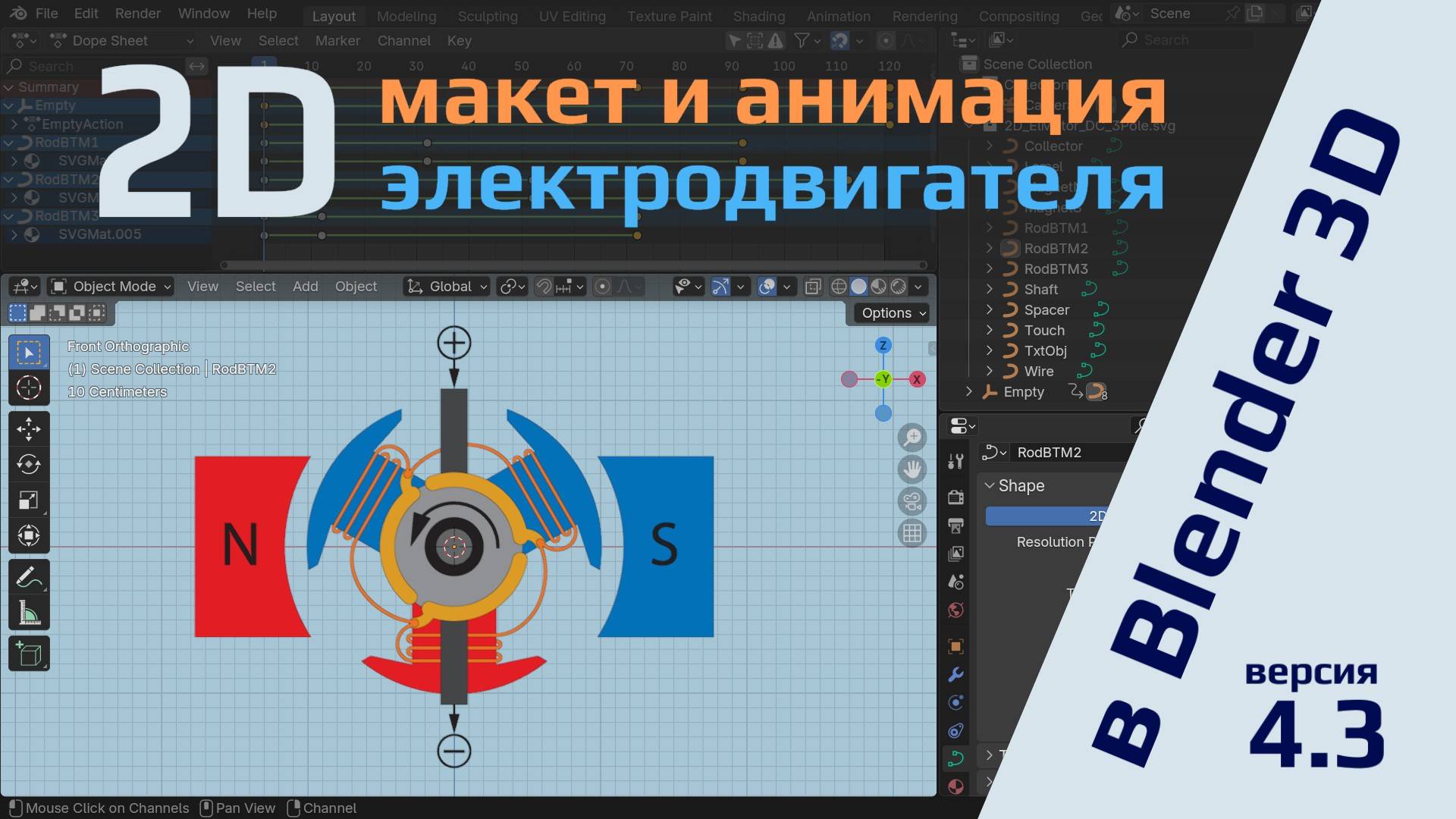Enable snapping via the magnet icon
This screenshot has width=1456, height=819.
click(544, 287)
